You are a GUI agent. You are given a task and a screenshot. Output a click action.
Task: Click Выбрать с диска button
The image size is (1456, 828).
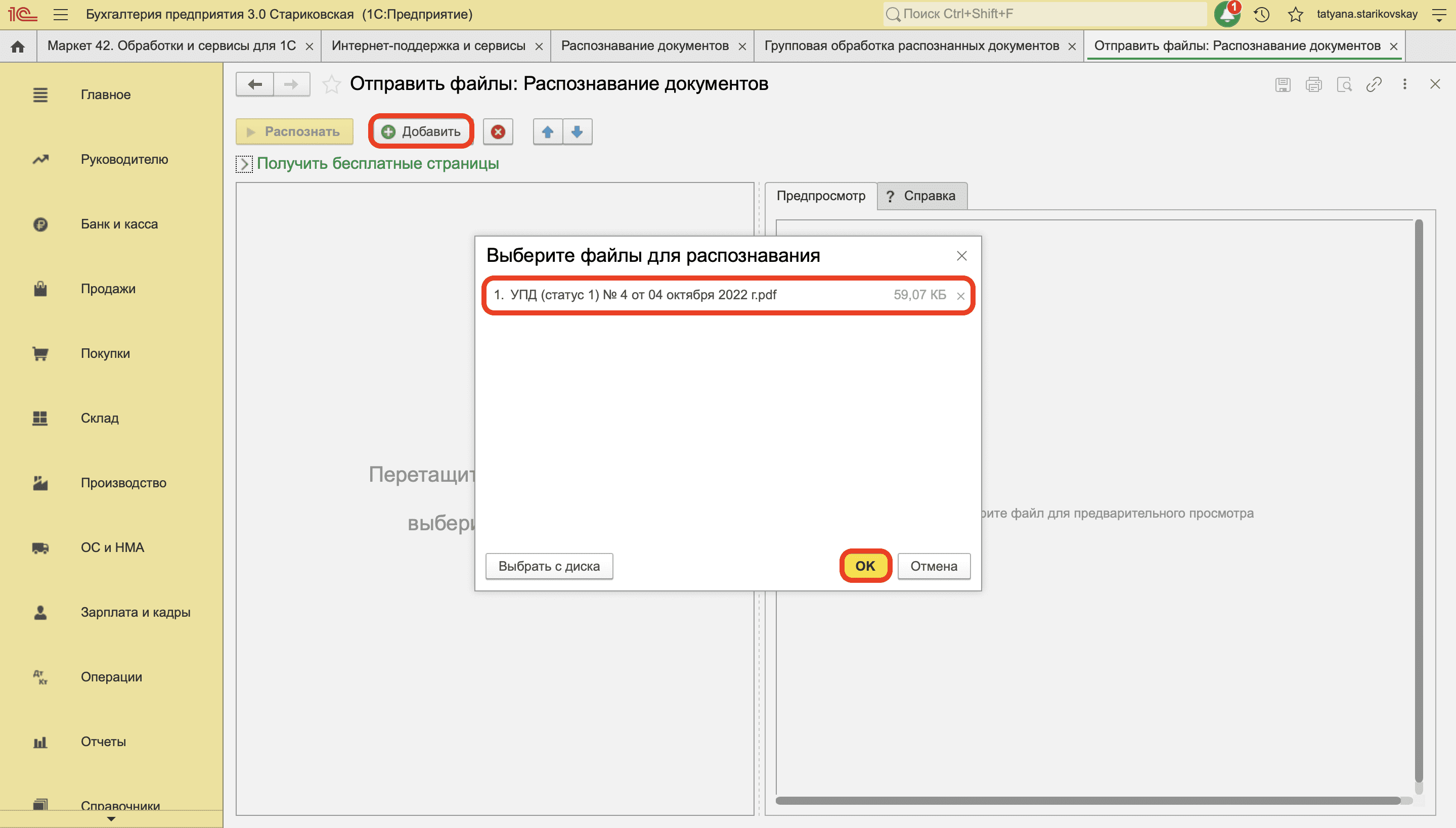(549, 566)
